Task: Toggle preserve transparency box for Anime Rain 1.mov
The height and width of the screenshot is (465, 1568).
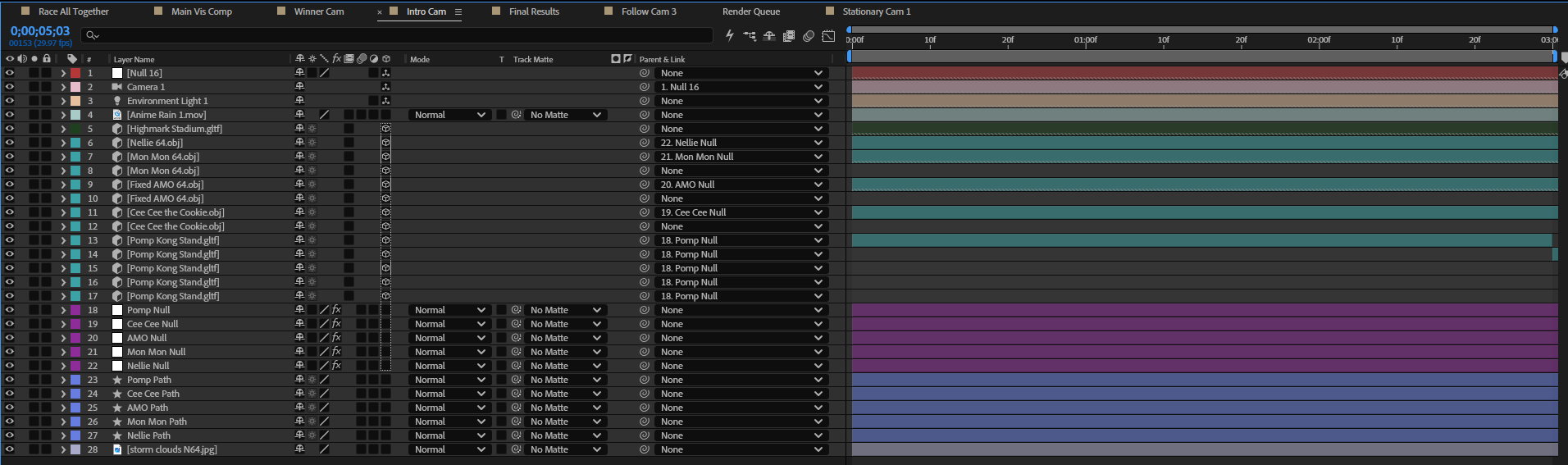Action: (501, 115)
